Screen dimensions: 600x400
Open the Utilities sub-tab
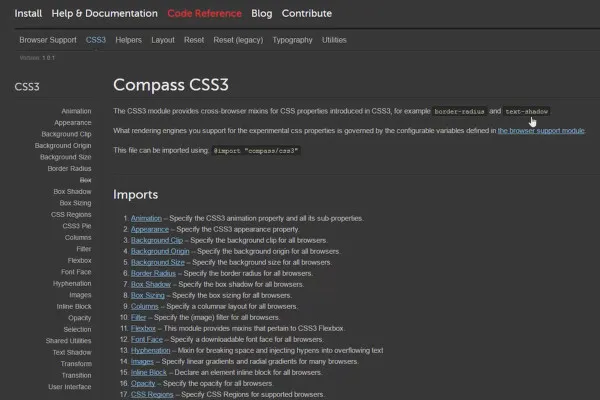pyautogui.click(x=334, y=40)
